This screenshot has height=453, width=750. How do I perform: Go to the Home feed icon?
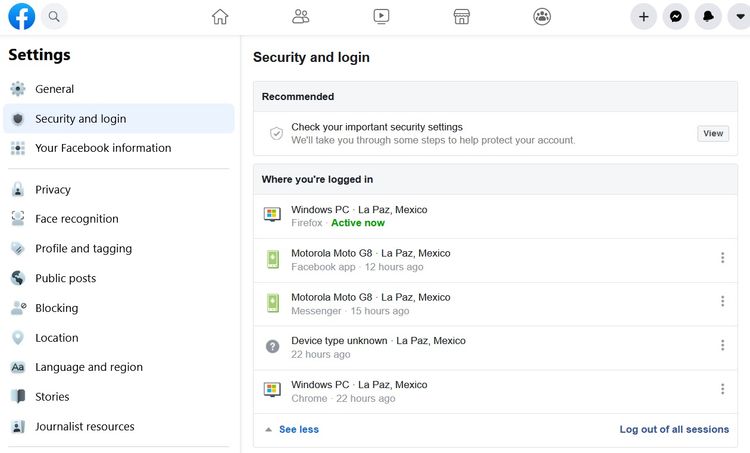(x=220, y=17)
